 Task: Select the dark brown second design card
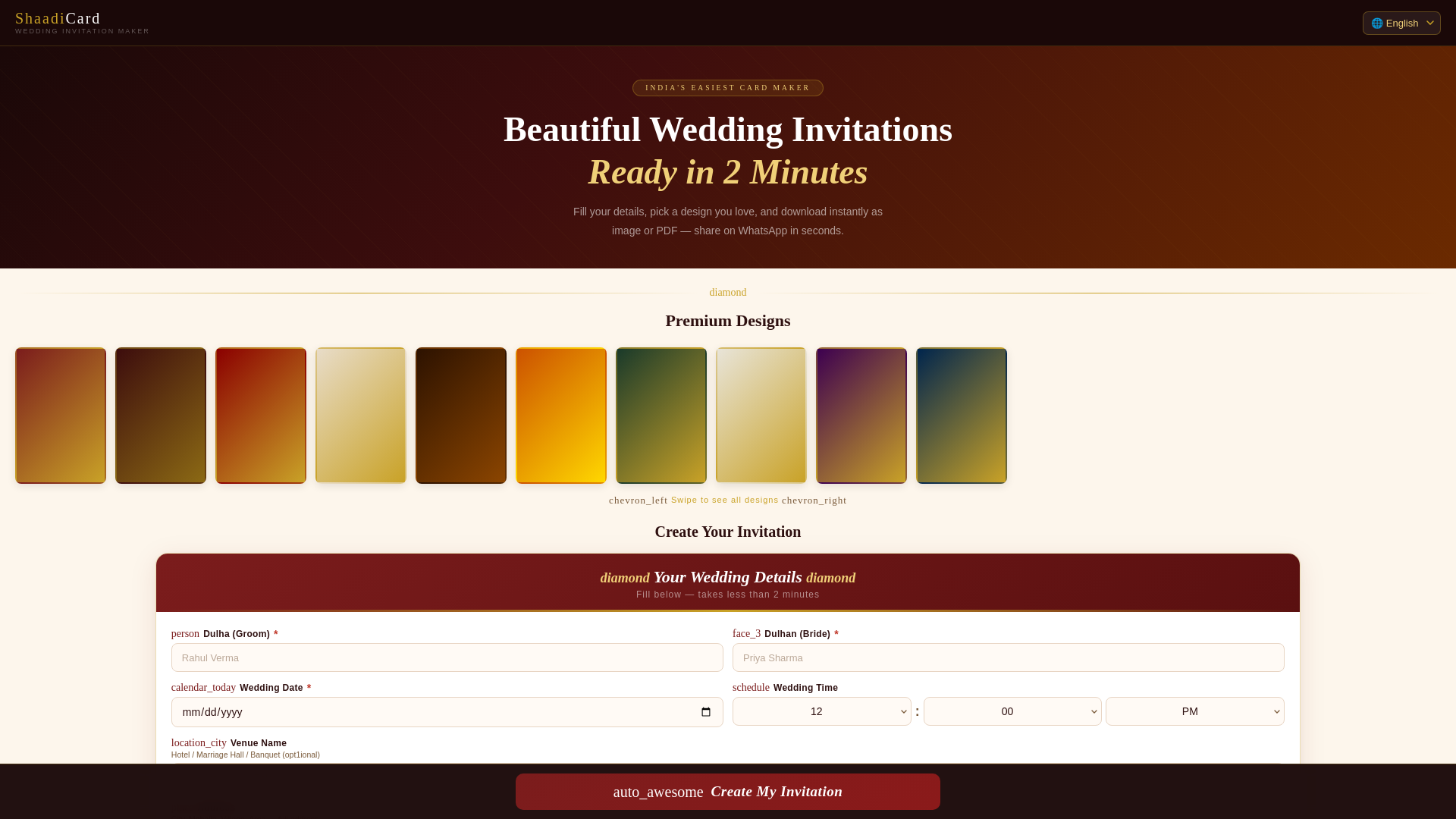[x=161, y=416]
